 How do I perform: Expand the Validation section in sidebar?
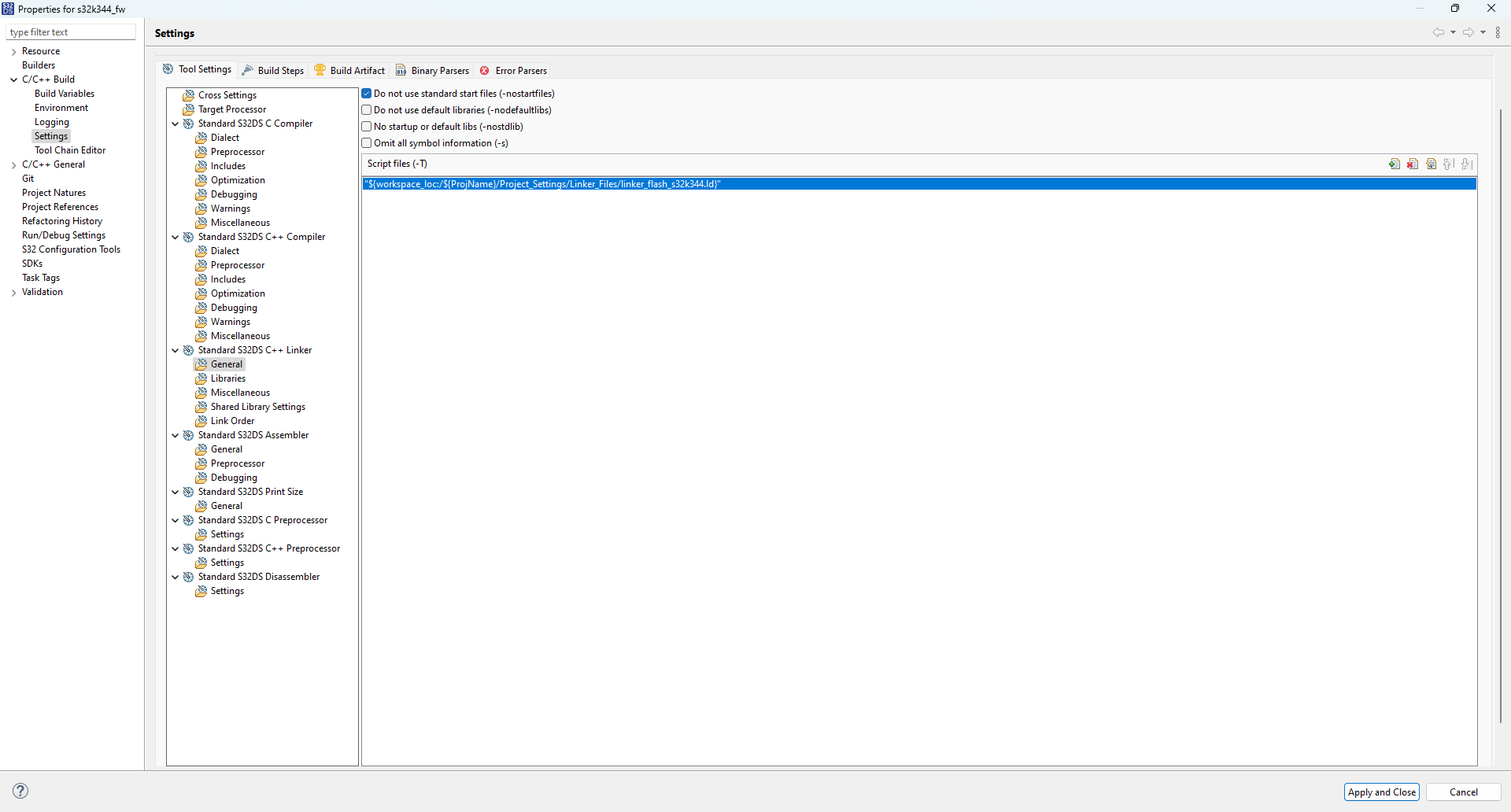click(x=14, y=292)
